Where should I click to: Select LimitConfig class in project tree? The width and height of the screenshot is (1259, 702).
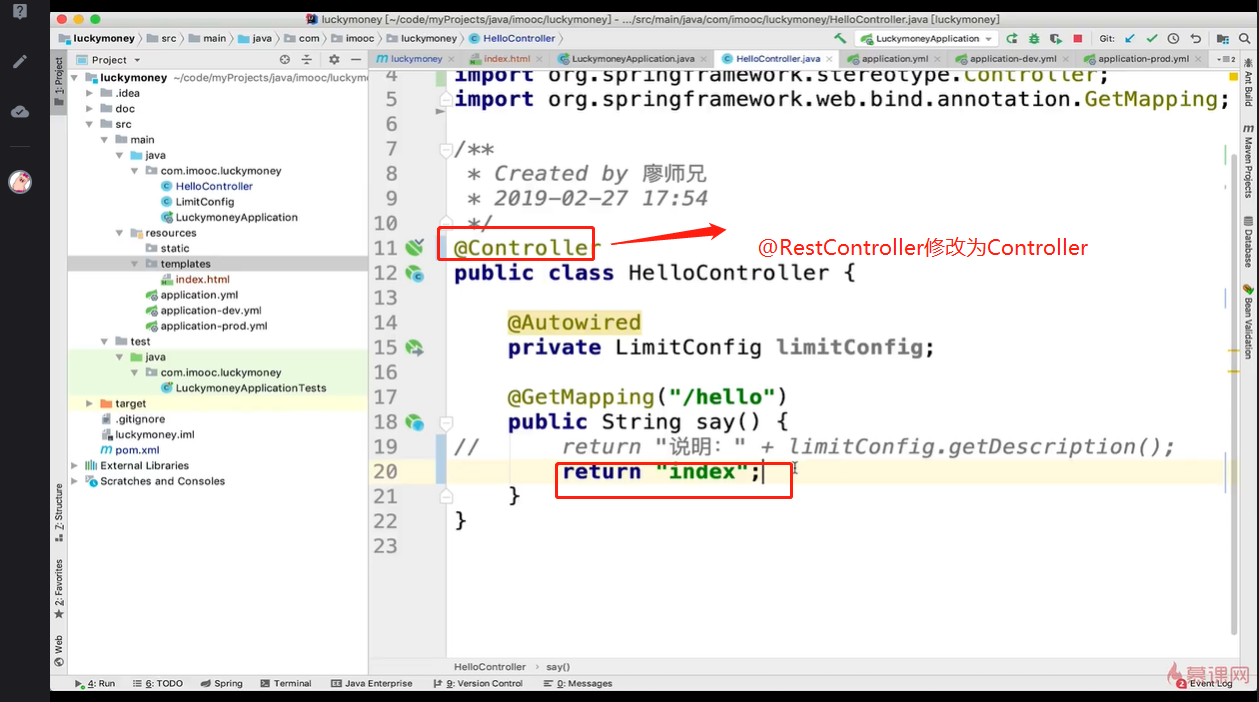pos(204,202)
